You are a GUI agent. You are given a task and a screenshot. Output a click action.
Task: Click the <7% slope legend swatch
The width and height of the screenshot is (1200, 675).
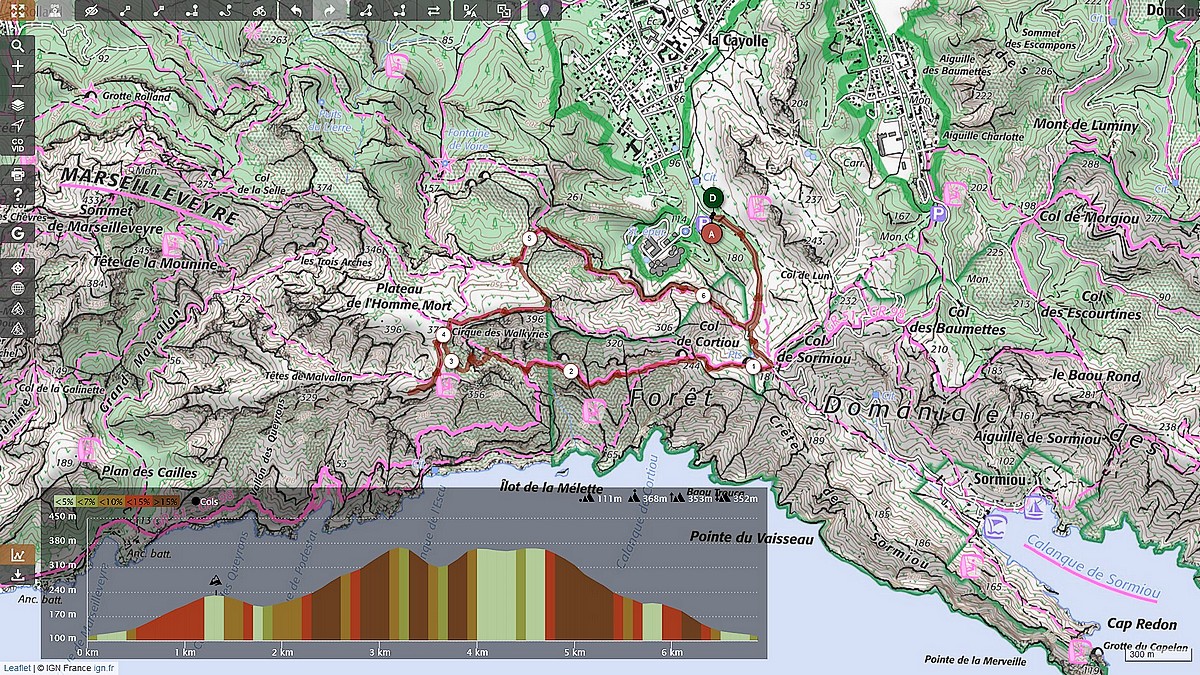pos(88,500)
